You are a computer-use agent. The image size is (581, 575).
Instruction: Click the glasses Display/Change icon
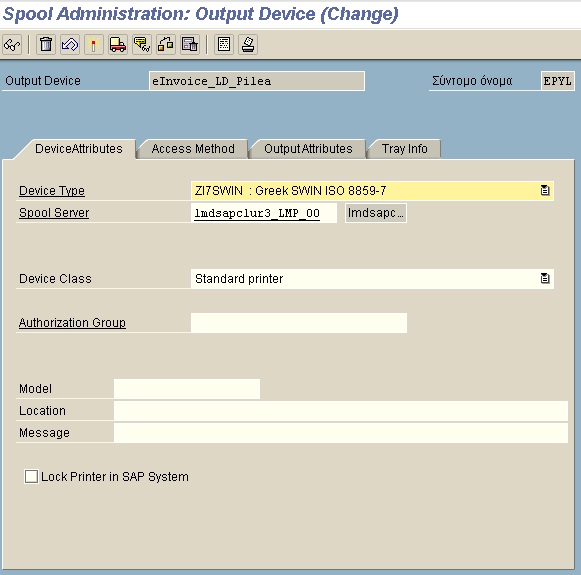(12, 45)
